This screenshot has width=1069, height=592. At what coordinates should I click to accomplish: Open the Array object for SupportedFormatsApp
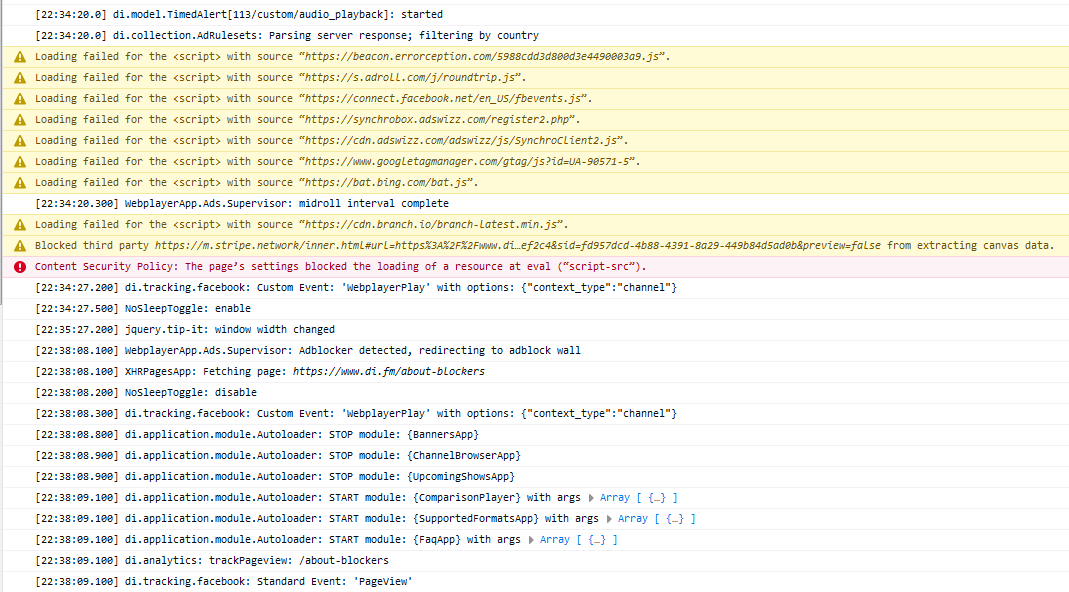(657, 519)
